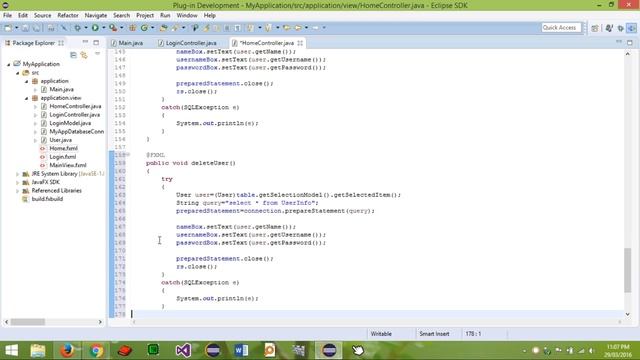The image size is (640, 360).
Task: Select HomeController.java in Package Explorer
Action: 75,106
